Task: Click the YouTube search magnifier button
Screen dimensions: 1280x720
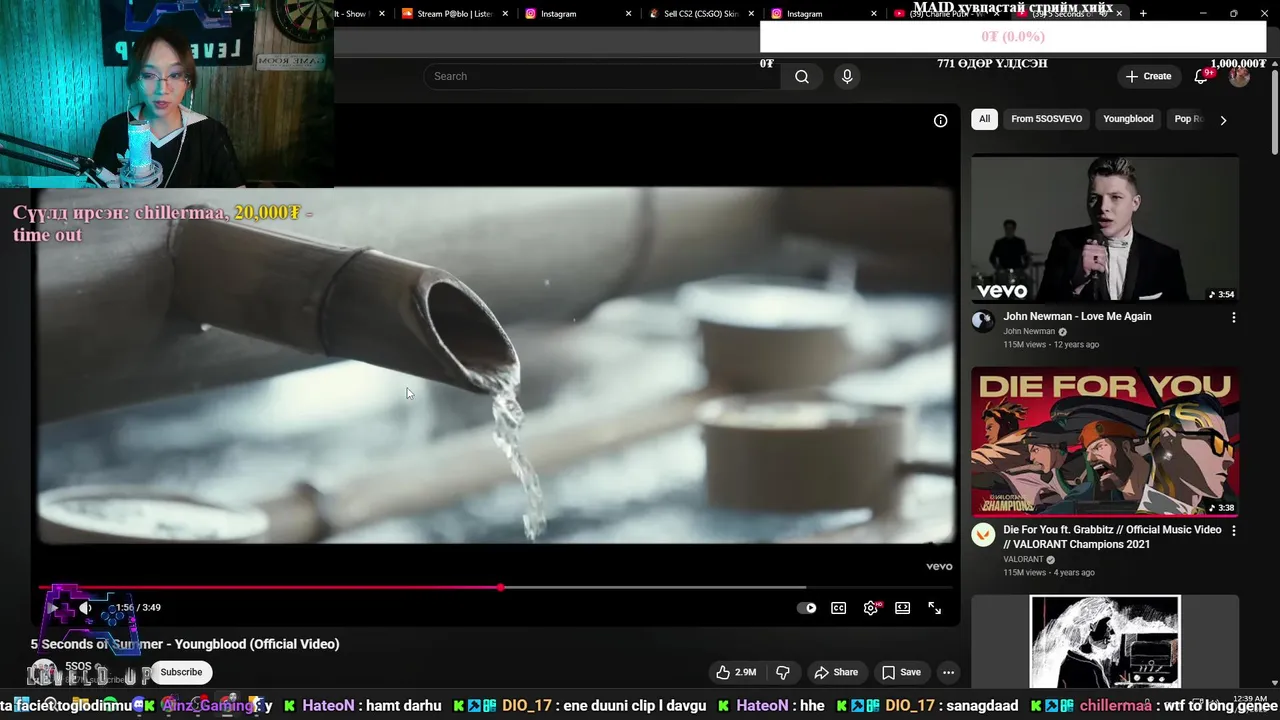Action: click(x=802, y=76)
